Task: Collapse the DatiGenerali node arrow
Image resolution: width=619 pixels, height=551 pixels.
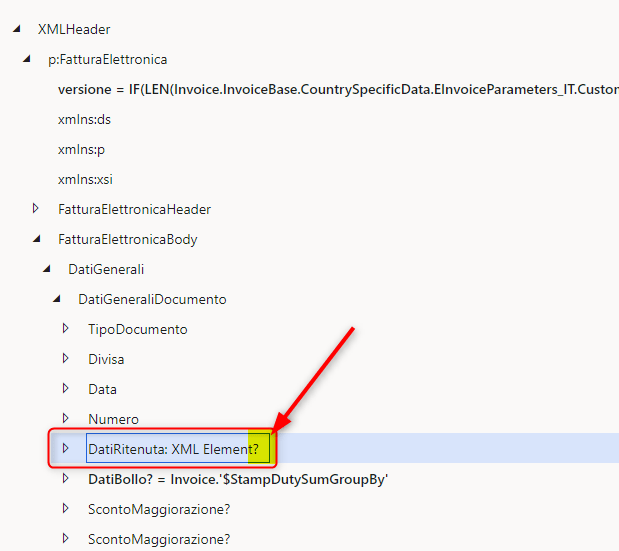Action: 47,270
